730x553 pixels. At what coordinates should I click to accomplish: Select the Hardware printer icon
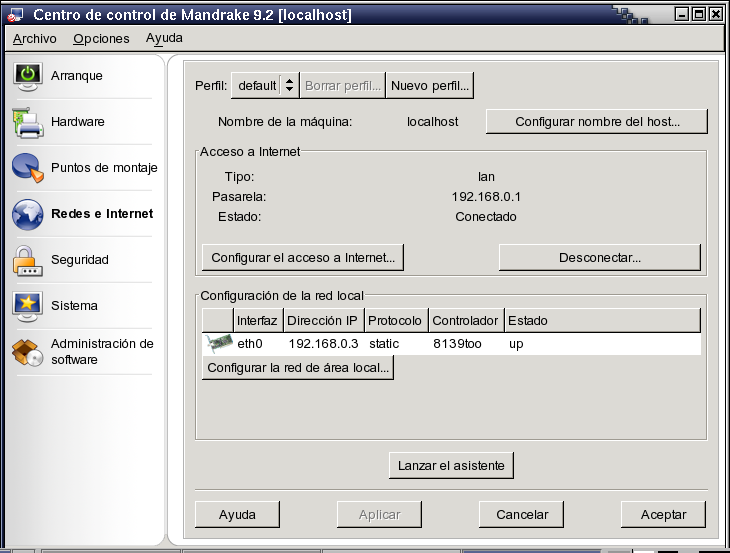point(28,123)
